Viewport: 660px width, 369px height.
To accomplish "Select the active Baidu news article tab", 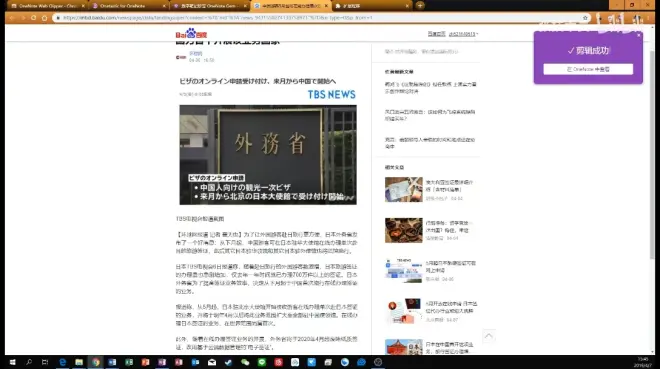I will tap(290, 6).
